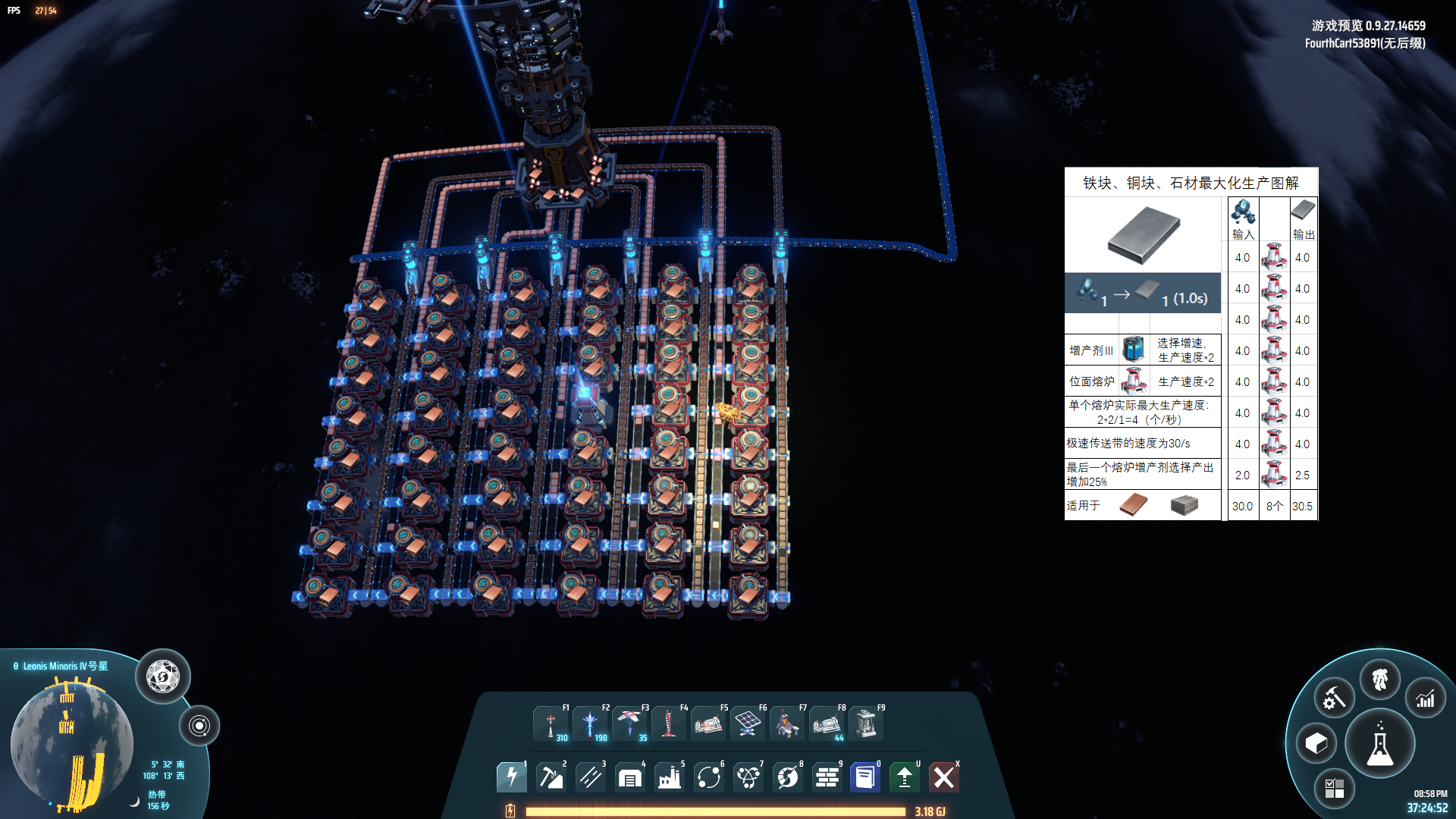Open the blueprint book in slot 0

pos(865,777)
